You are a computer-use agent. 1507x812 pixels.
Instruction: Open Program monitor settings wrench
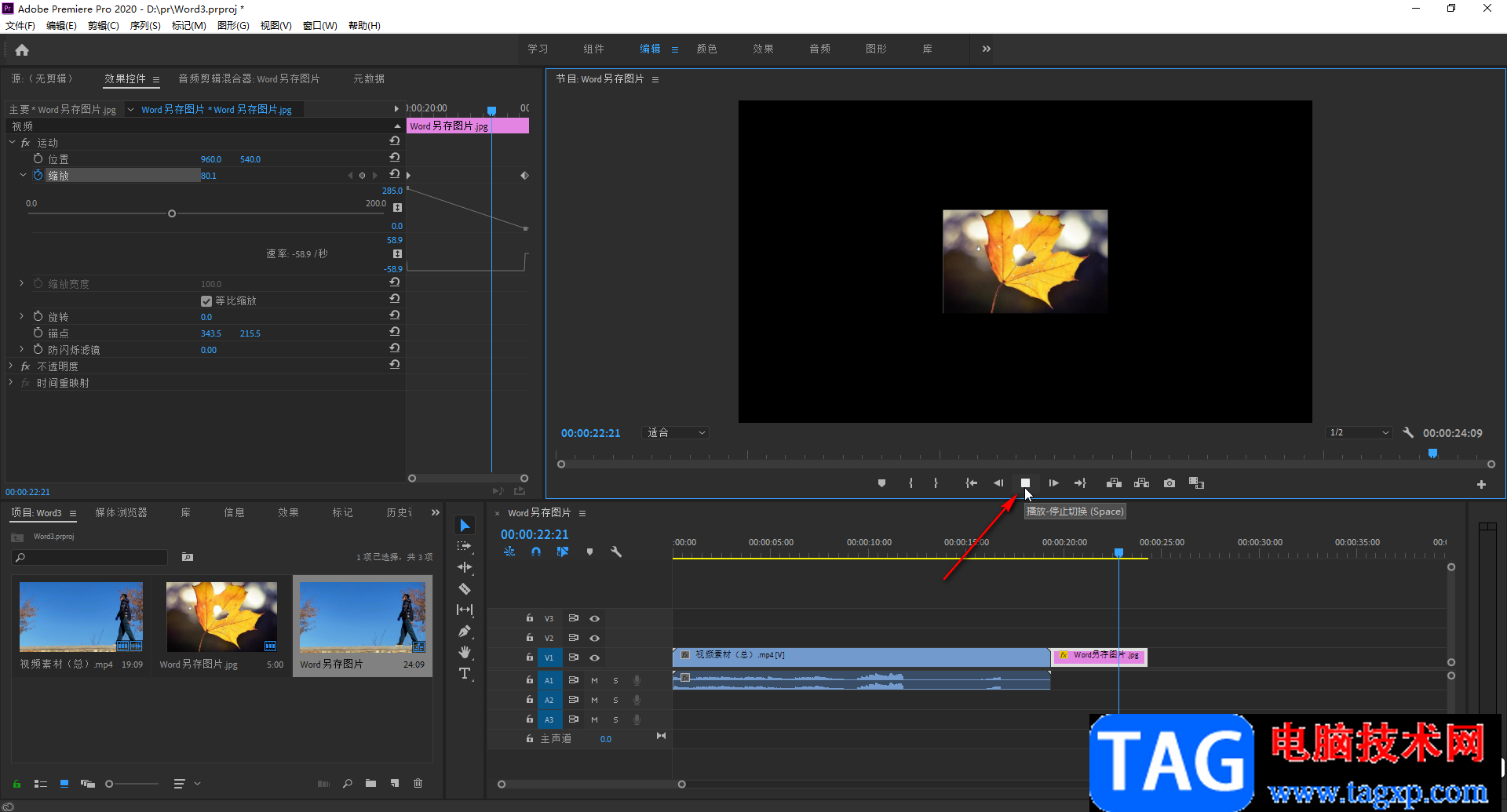[1408, 432]
